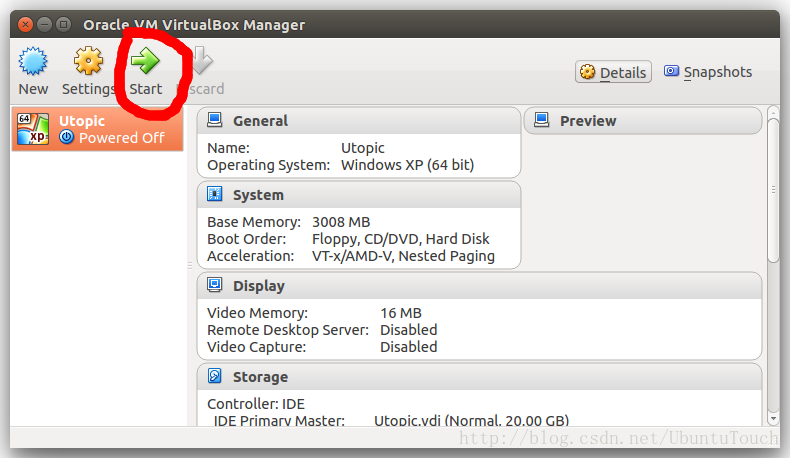The width and height of the screenshot is (790, 458).
Task: Switch to the Snapshots view
Action: click(707, 72)
